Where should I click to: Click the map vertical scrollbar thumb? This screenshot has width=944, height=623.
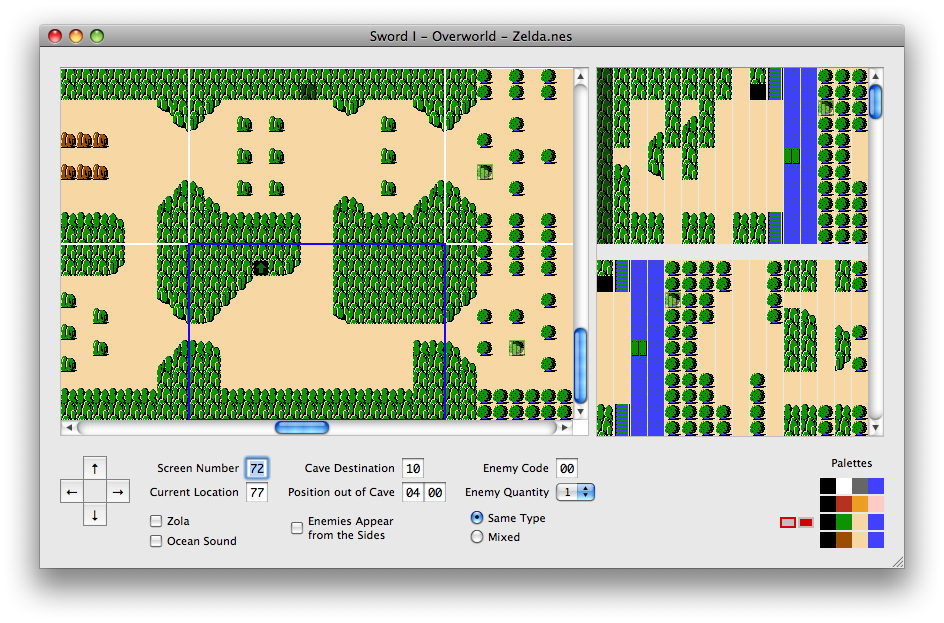pos(580,365)
